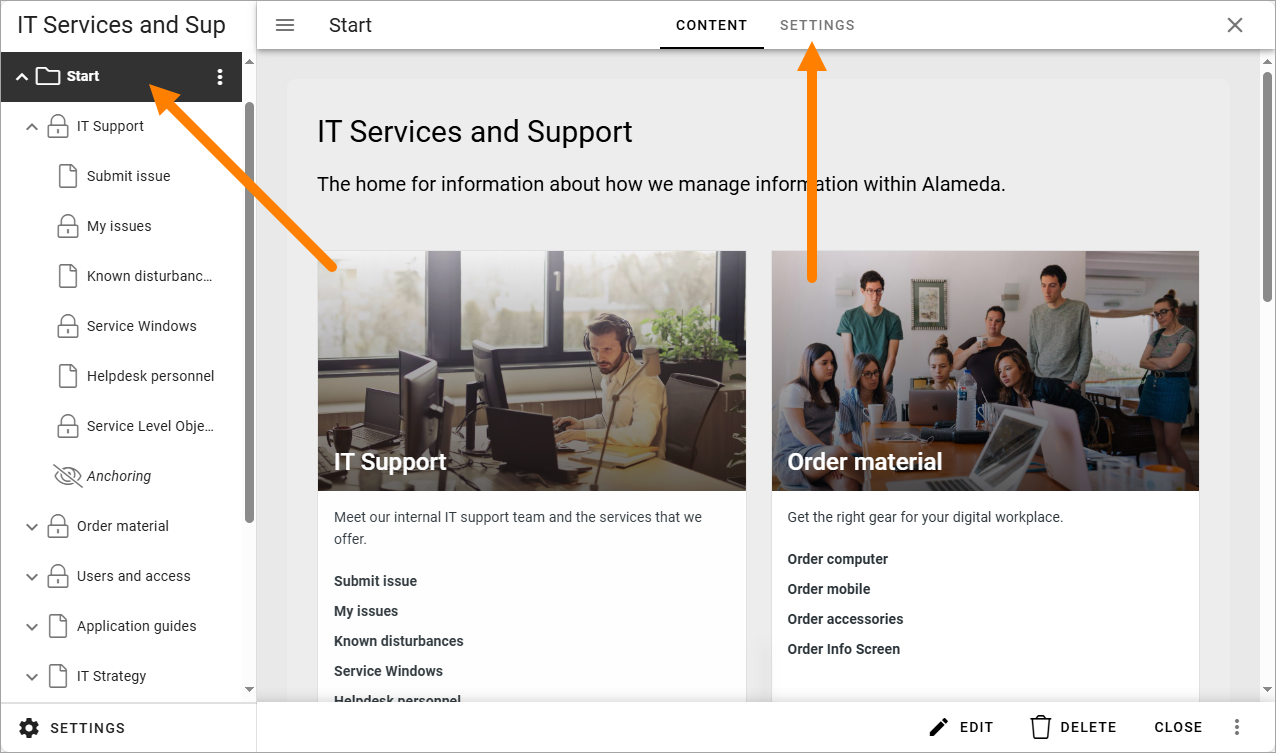Close the Start panel with the X
The image size is (1276, 753).
[x=1235, y=25]
